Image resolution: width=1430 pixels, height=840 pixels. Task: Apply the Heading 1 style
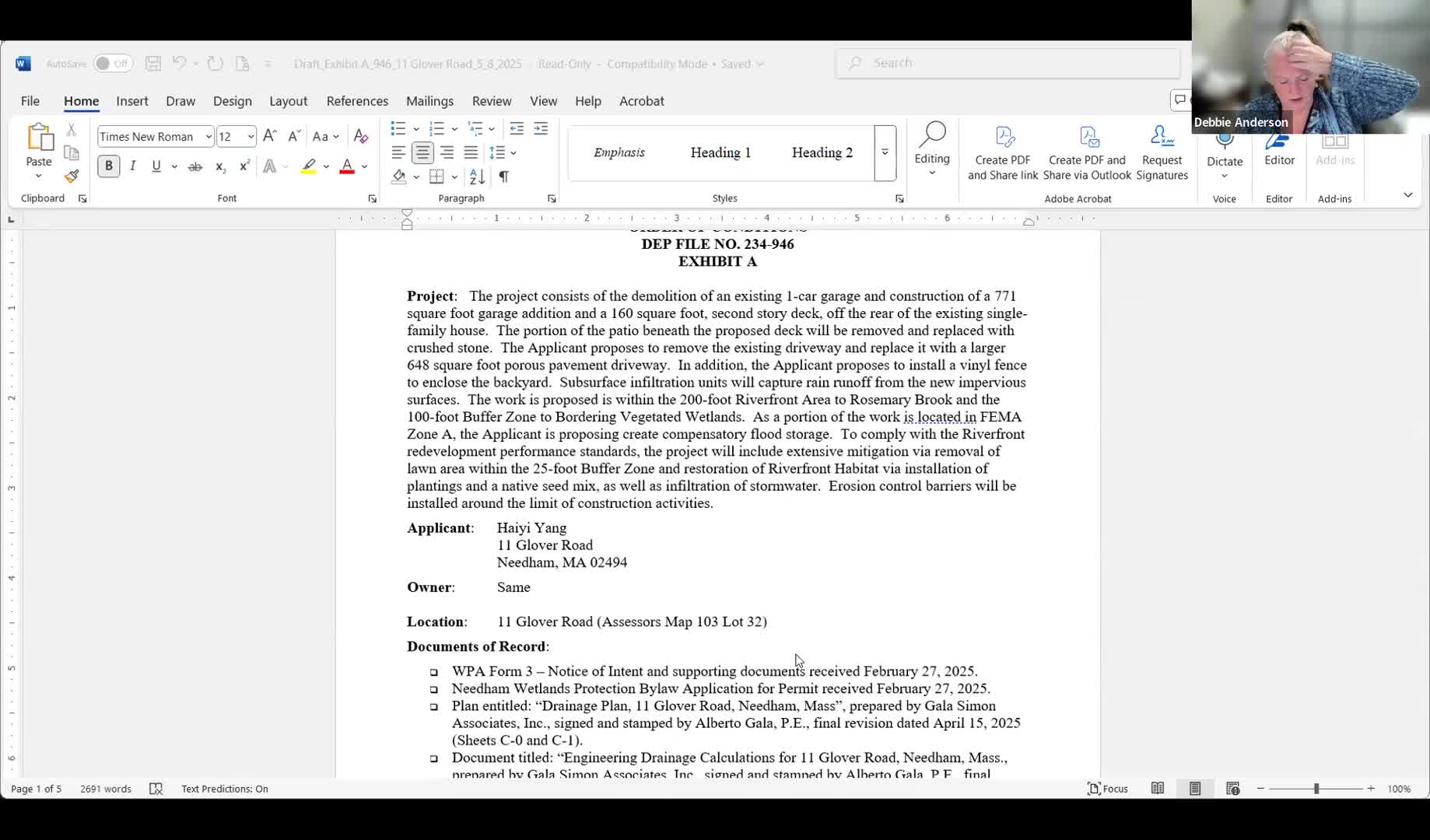[720, 153]
